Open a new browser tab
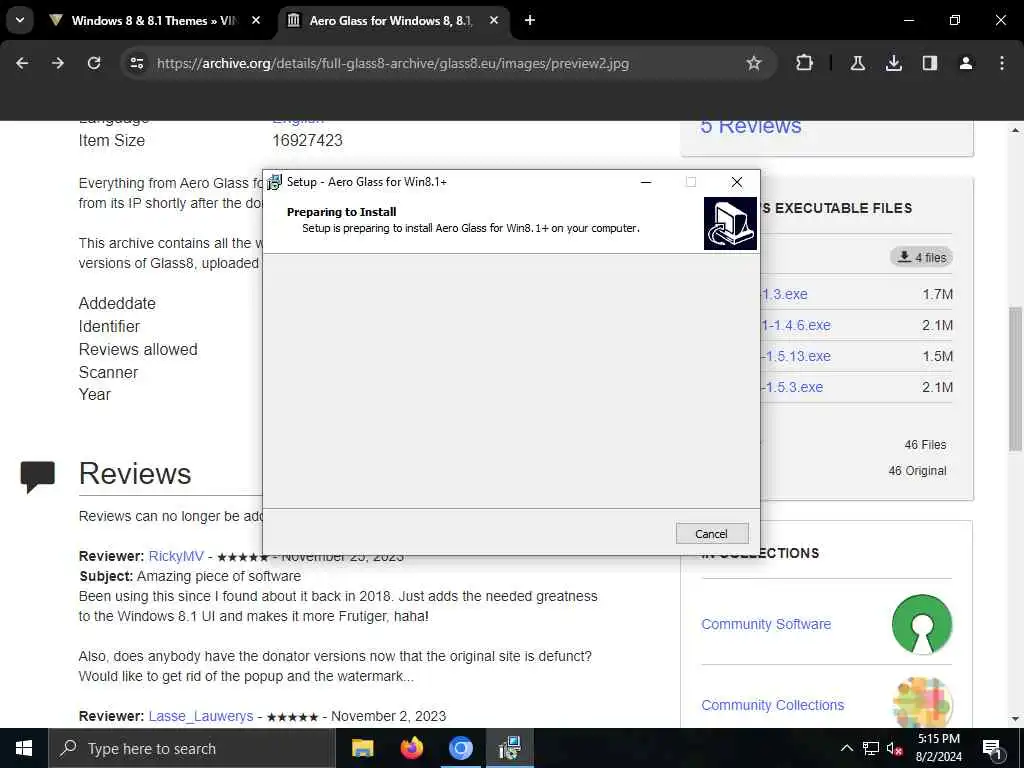This screenshot has width=1024, height=768. 530,20
